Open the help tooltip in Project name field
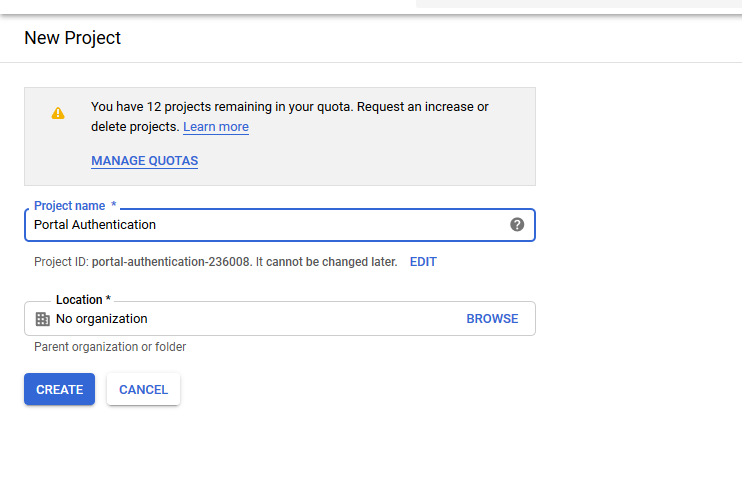 [517, 225]
